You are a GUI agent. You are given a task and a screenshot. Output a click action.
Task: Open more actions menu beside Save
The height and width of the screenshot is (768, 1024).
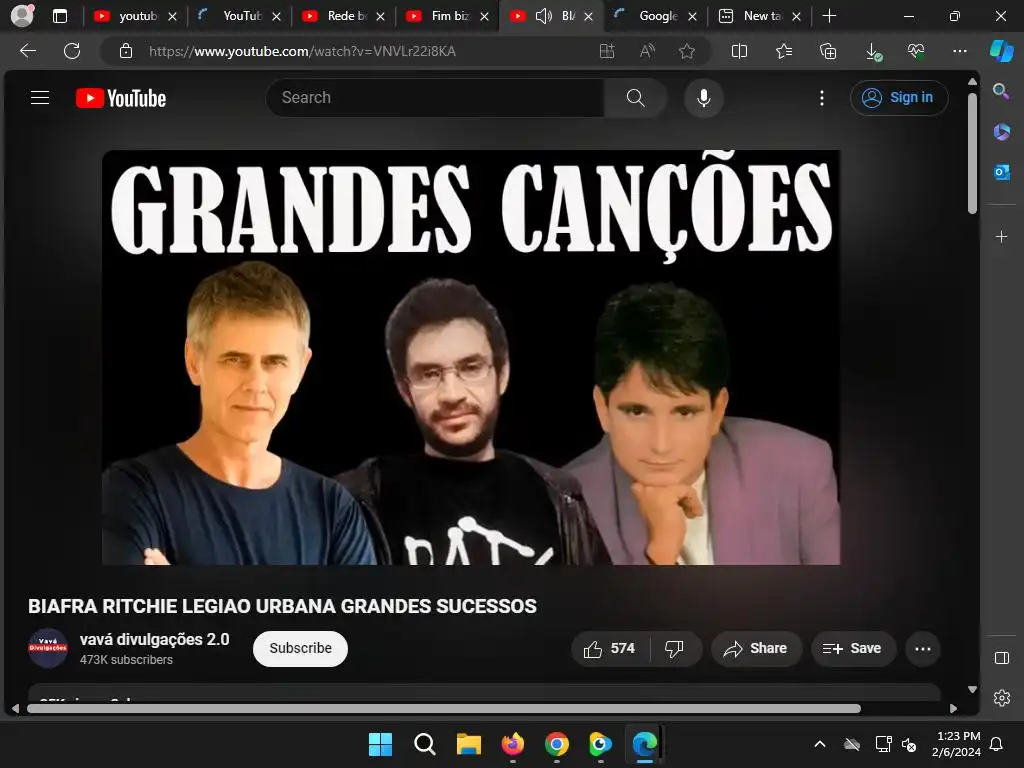click(x=923, y=648)
